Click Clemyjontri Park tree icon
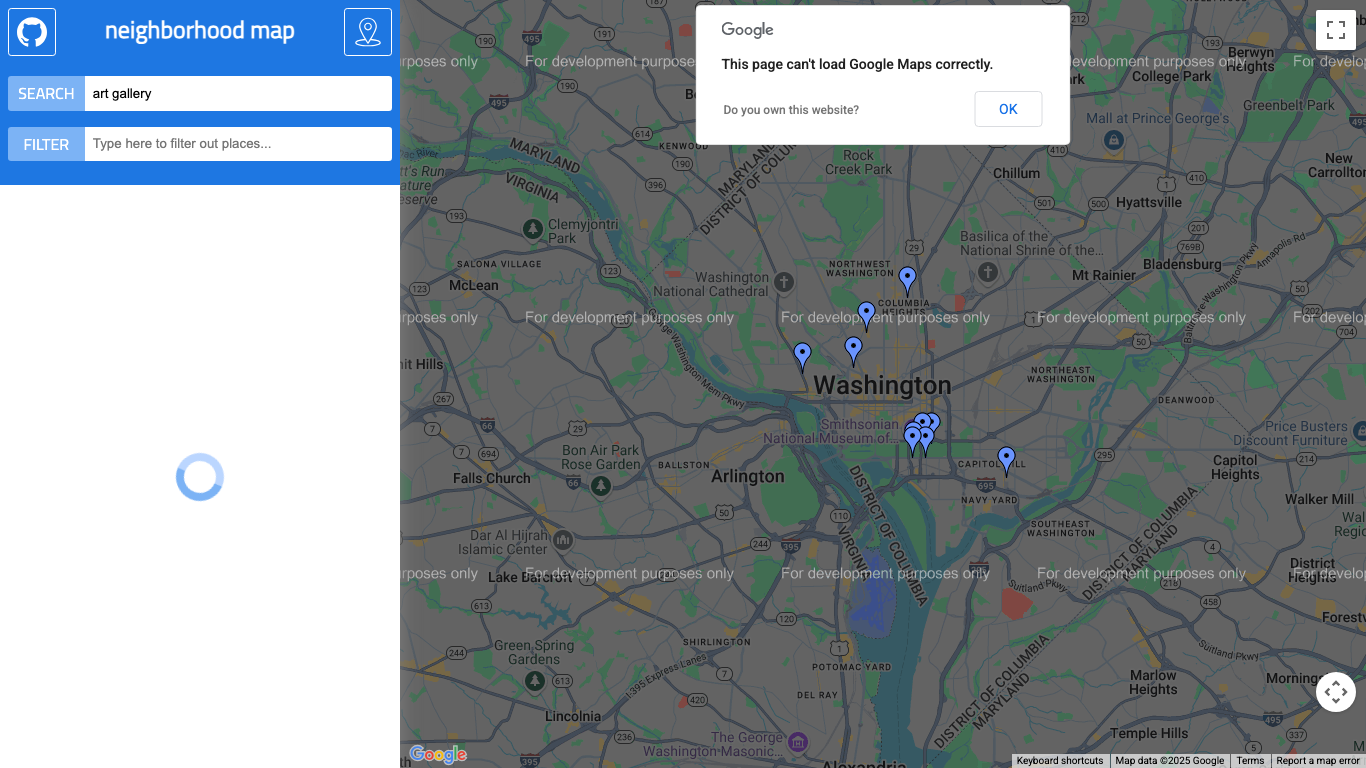The image size is (1366, 768). 533,230
